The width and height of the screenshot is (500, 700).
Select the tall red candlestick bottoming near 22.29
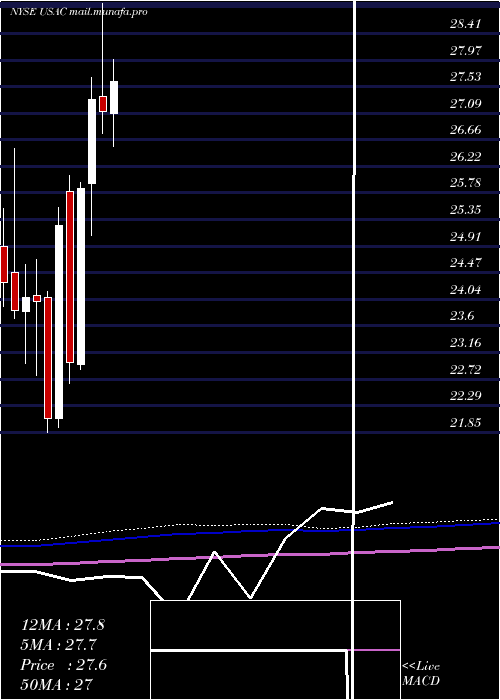point(48,358)
